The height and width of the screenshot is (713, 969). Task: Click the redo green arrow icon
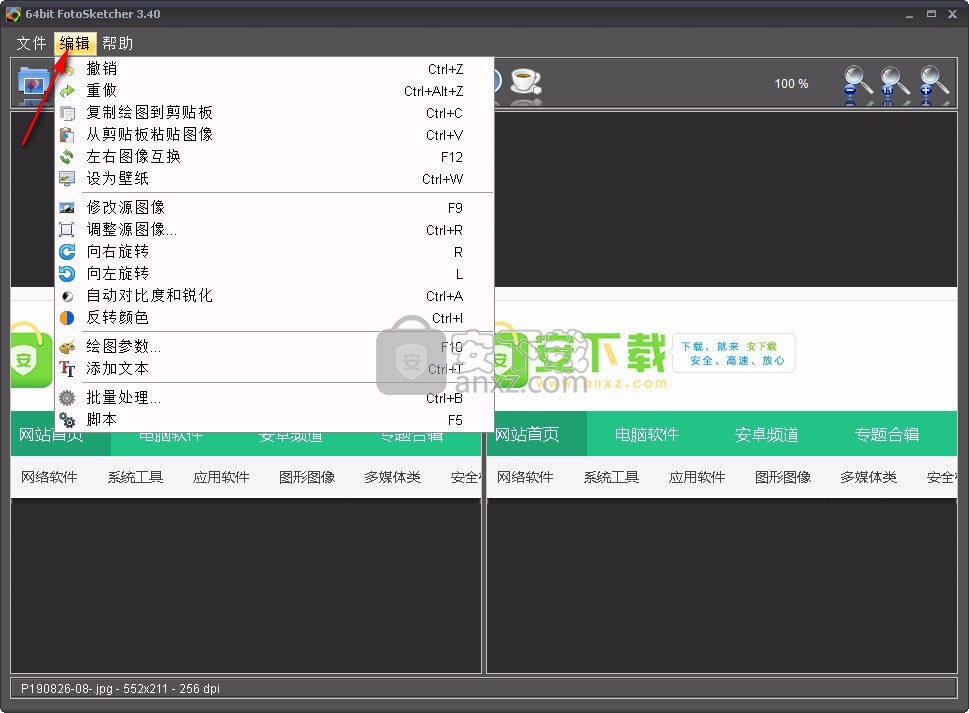point(67,91)
